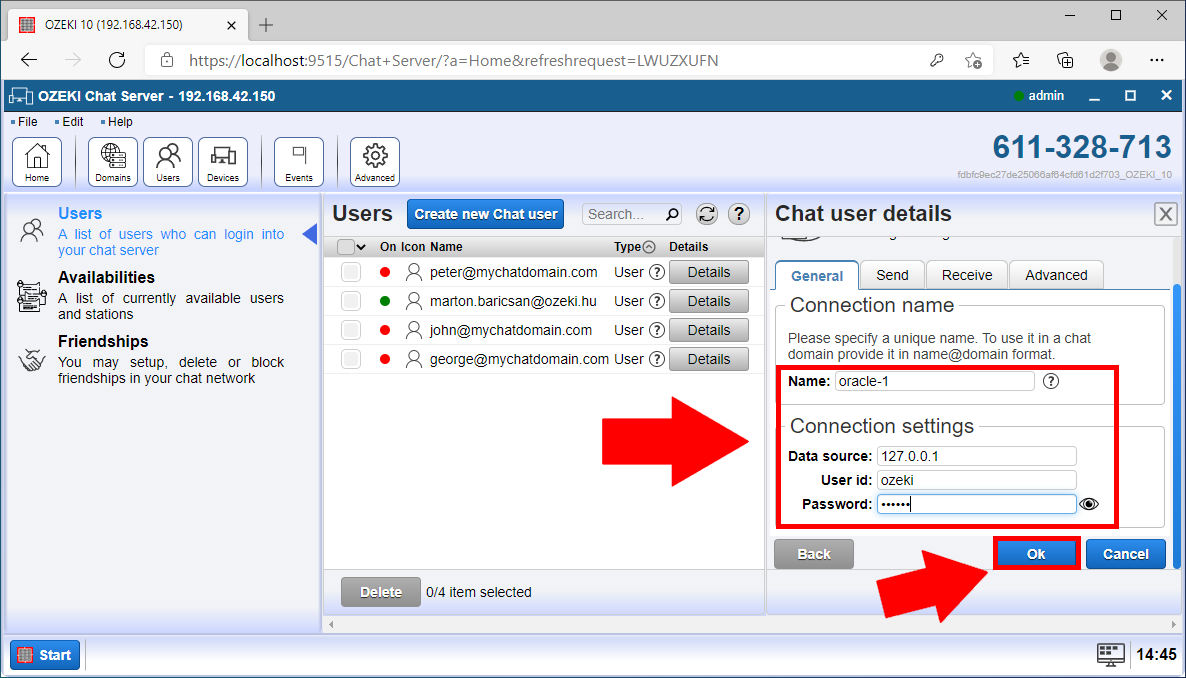This screenshot has height=678, width=1186.
Task: Select Availabilities in the sidebar
Action: [x=106, y=277]
